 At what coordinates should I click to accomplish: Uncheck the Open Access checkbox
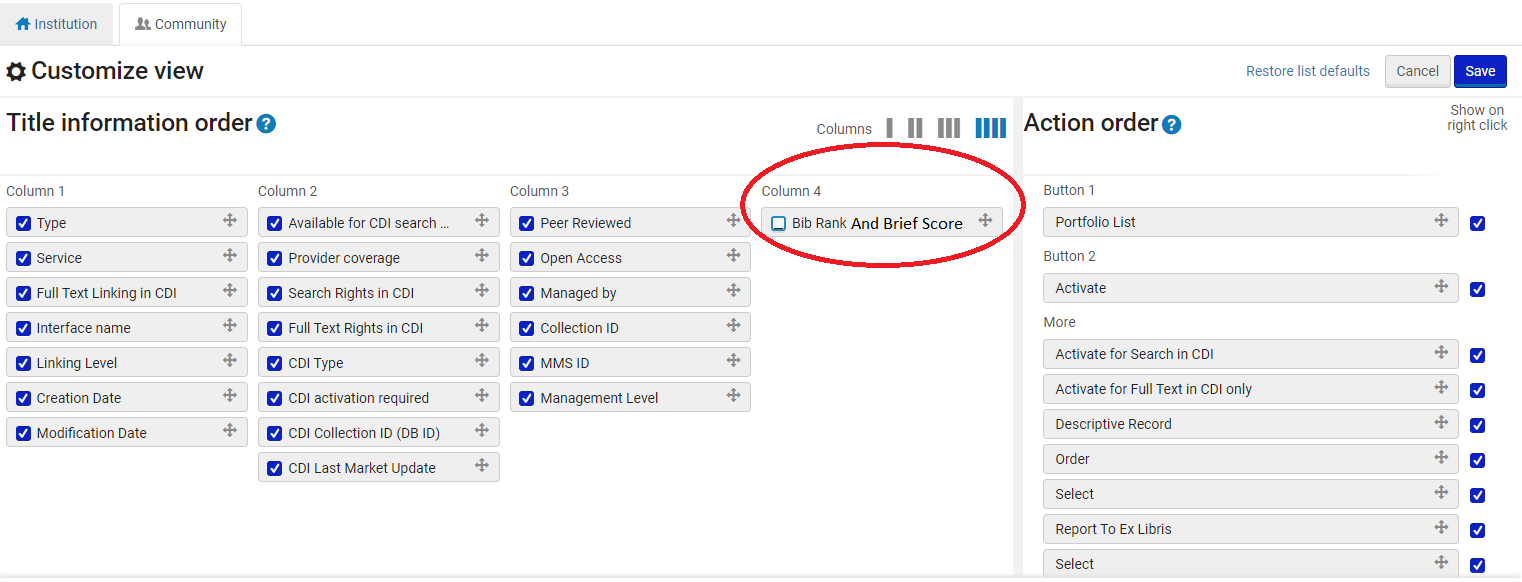[x=527, y=258]
